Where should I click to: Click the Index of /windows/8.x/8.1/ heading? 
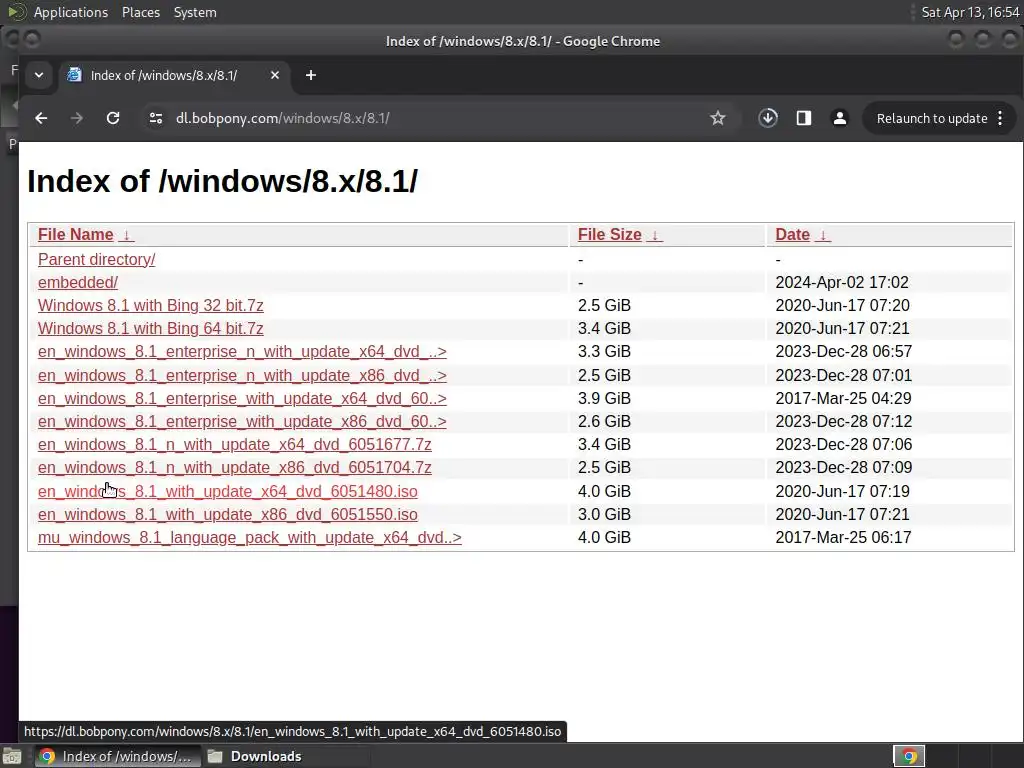coord(222,181)
